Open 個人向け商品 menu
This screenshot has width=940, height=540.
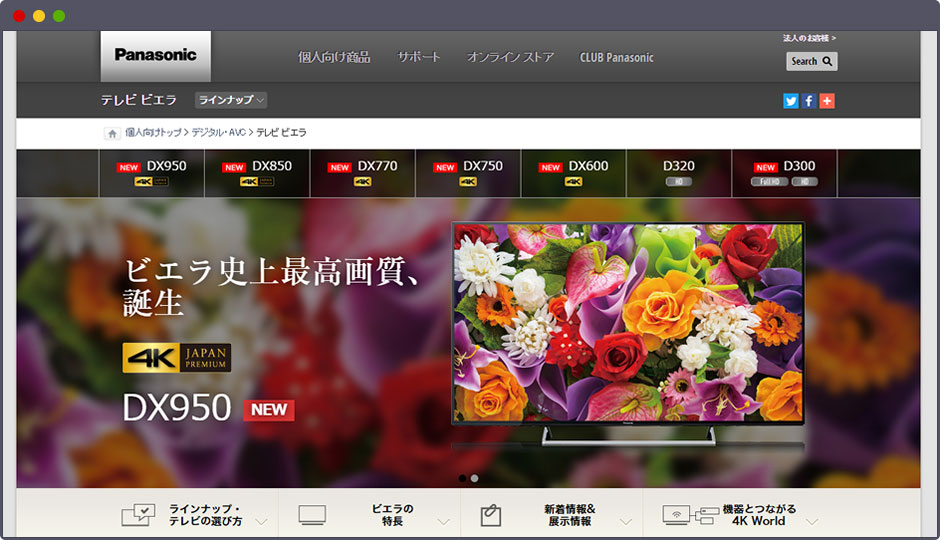pos(334,58)
